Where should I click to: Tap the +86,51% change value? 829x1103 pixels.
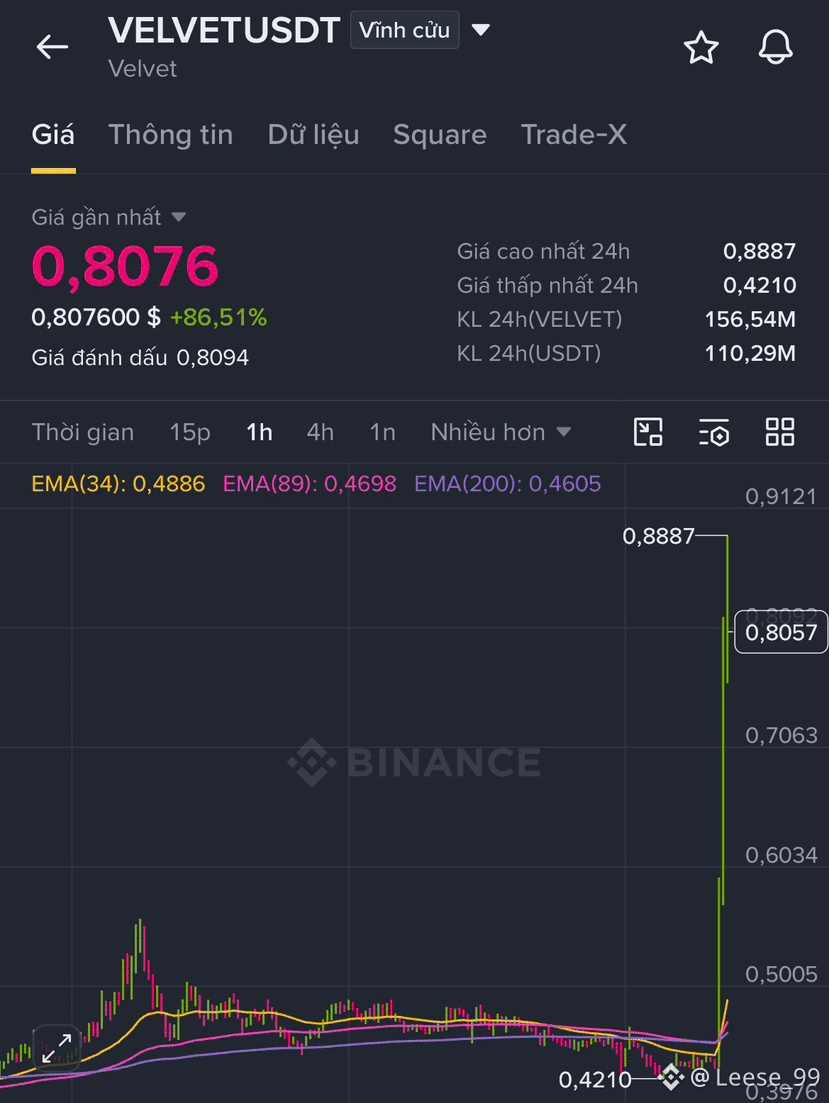click(219, 317)
